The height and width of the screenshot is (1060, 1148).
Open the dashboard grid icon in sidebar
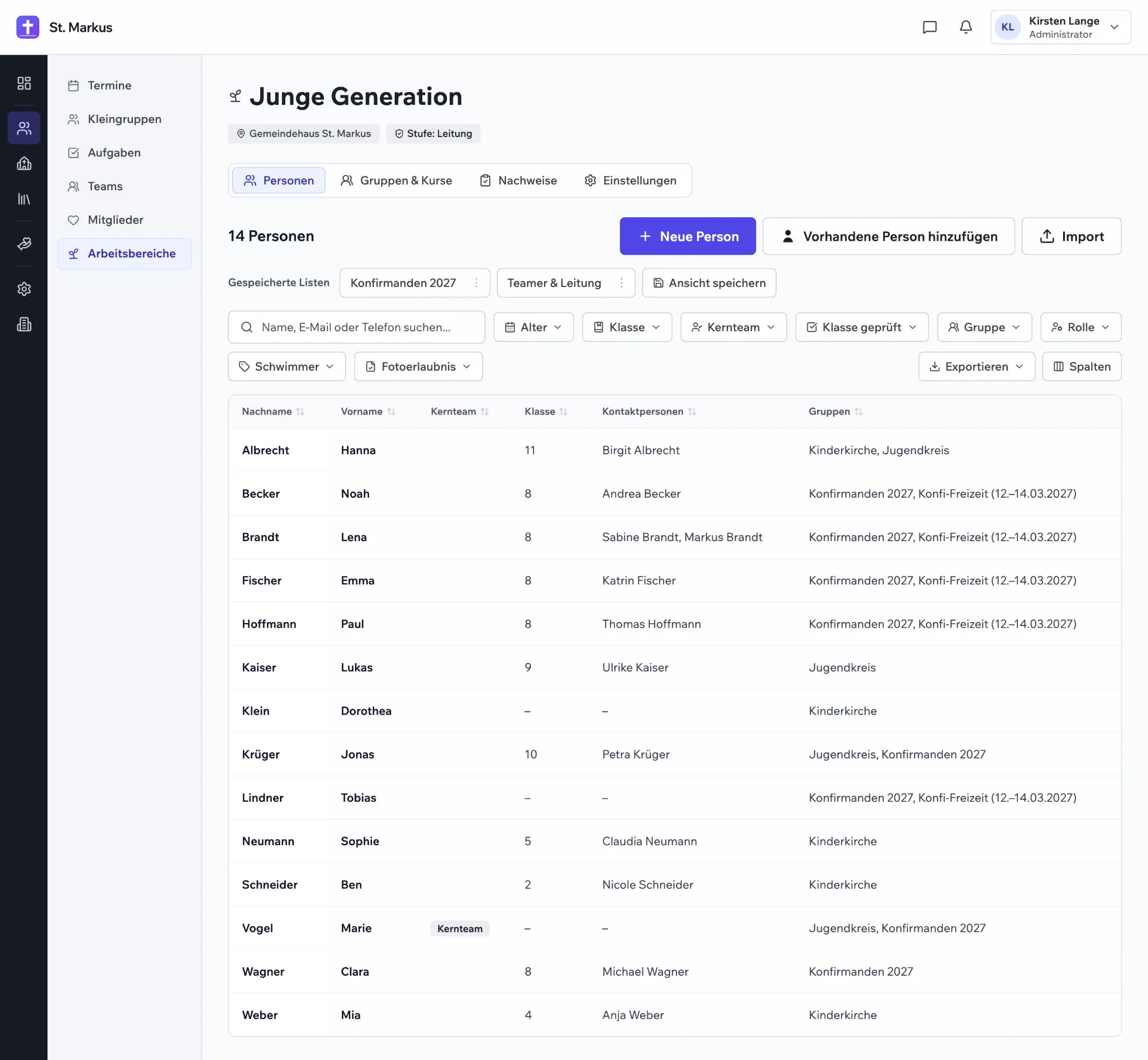point(24,83)
